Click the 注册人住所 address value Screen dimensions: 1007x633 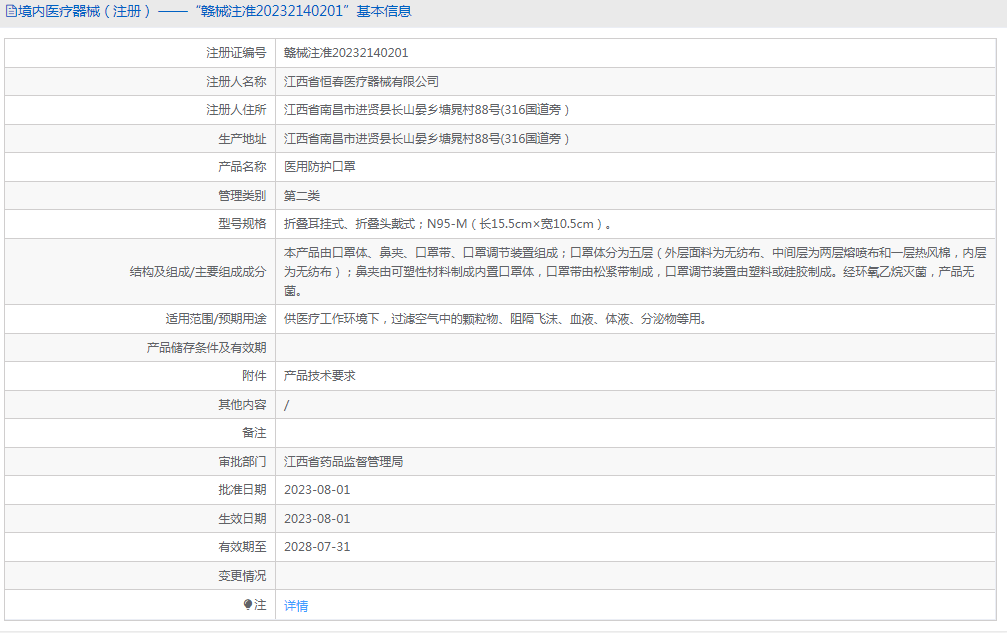427,110
